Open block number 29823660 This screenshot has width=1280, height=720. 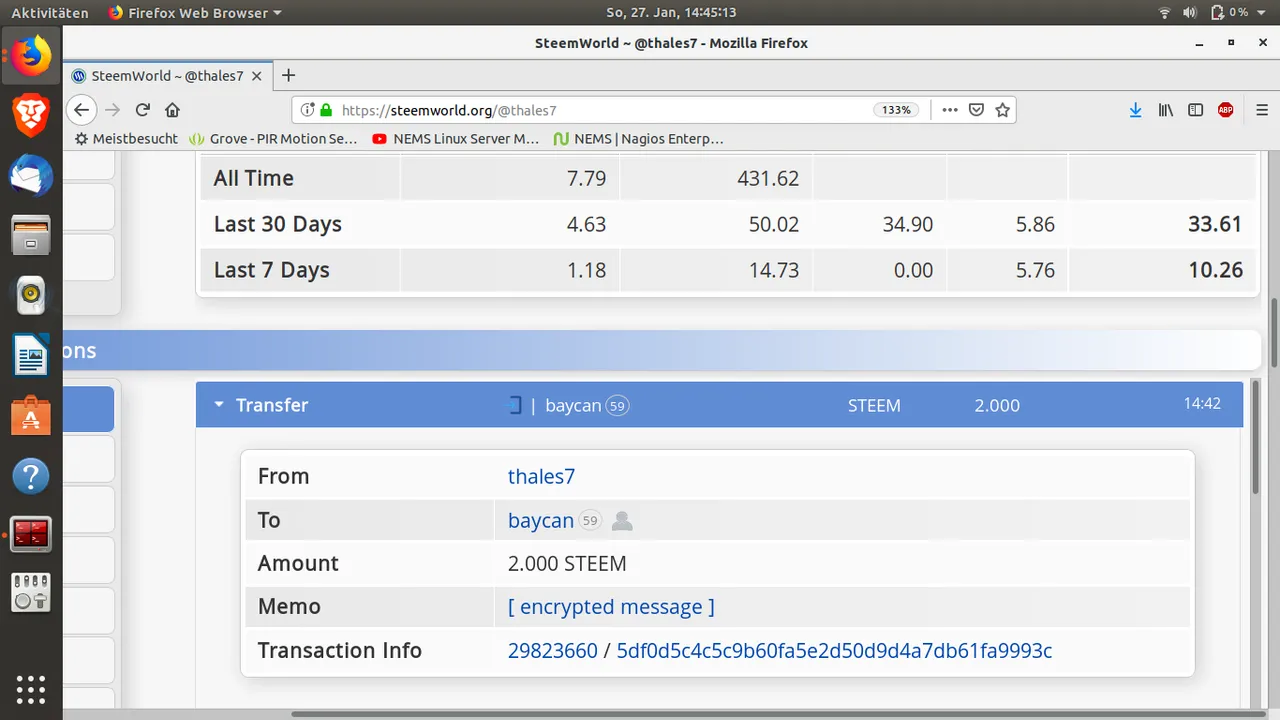click(x=553, y=651)
